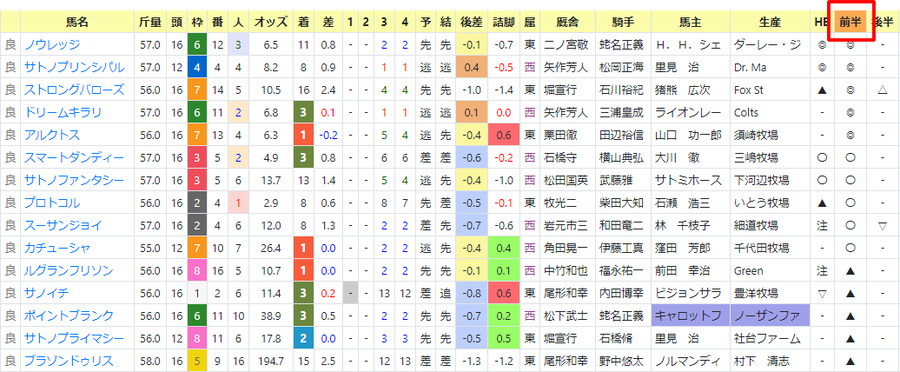Sort by the オッズ column header

pyautogui.click(x=270, y=22)
